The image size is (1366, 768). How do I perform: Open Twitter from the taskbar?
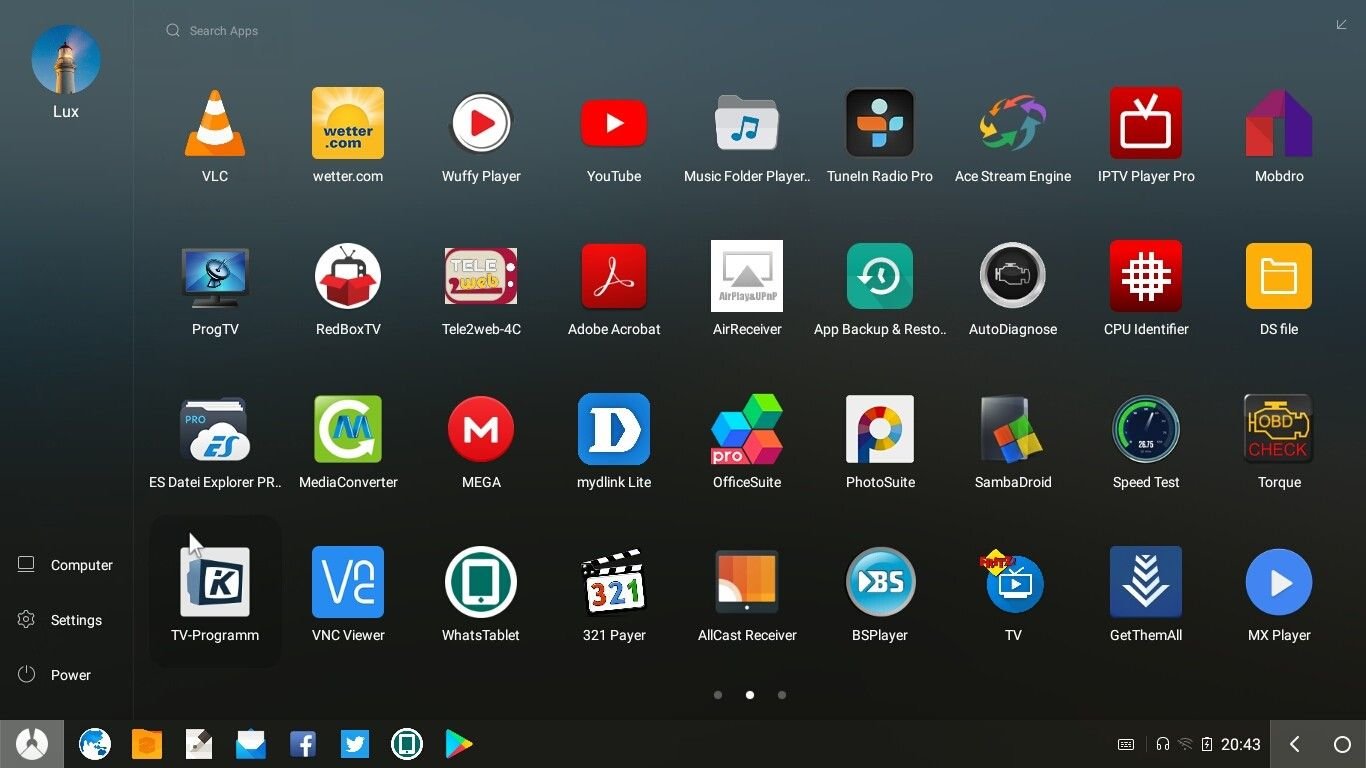pos(355,744)
